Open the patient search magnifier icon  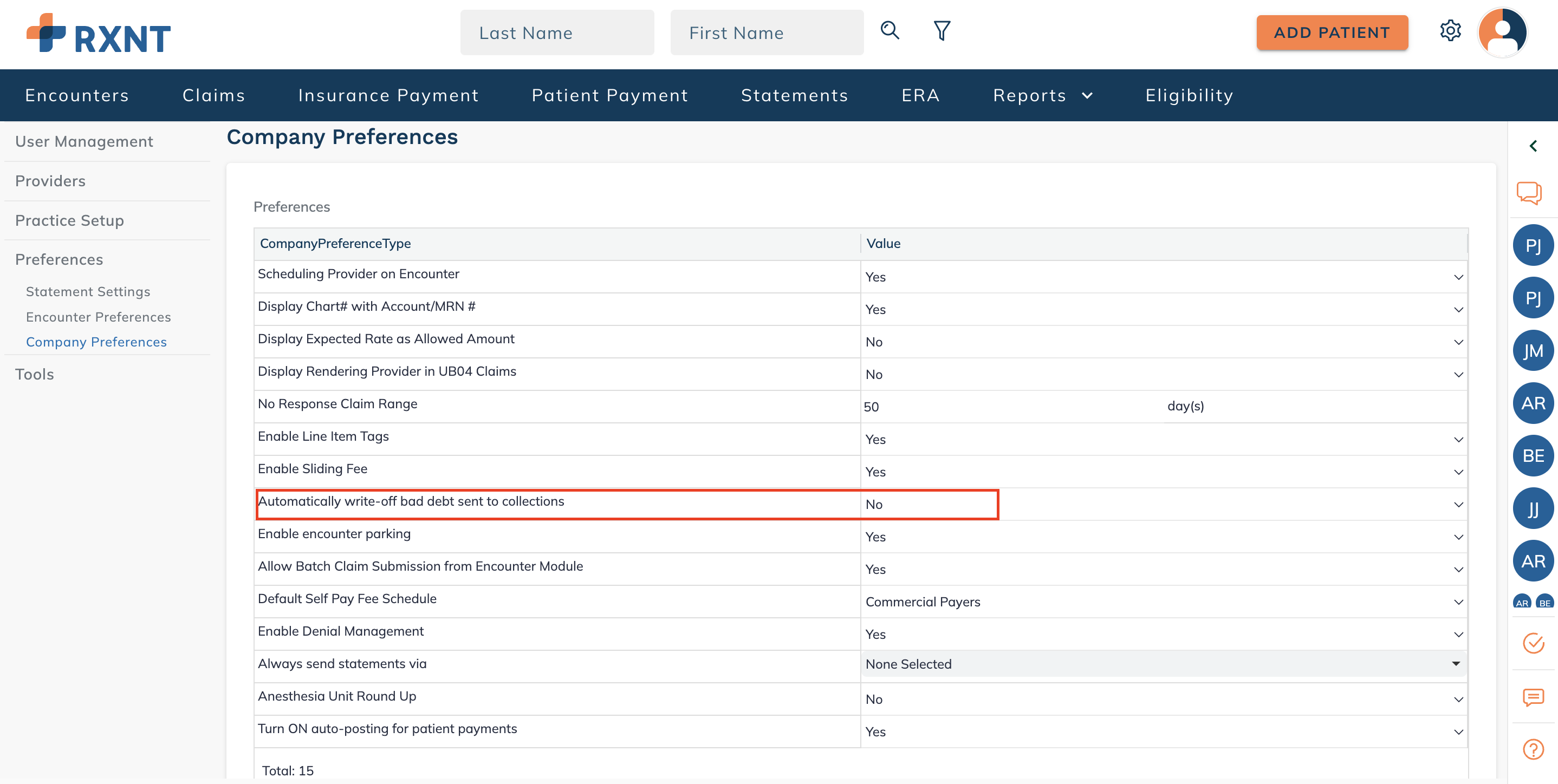[x=889, y=31]
